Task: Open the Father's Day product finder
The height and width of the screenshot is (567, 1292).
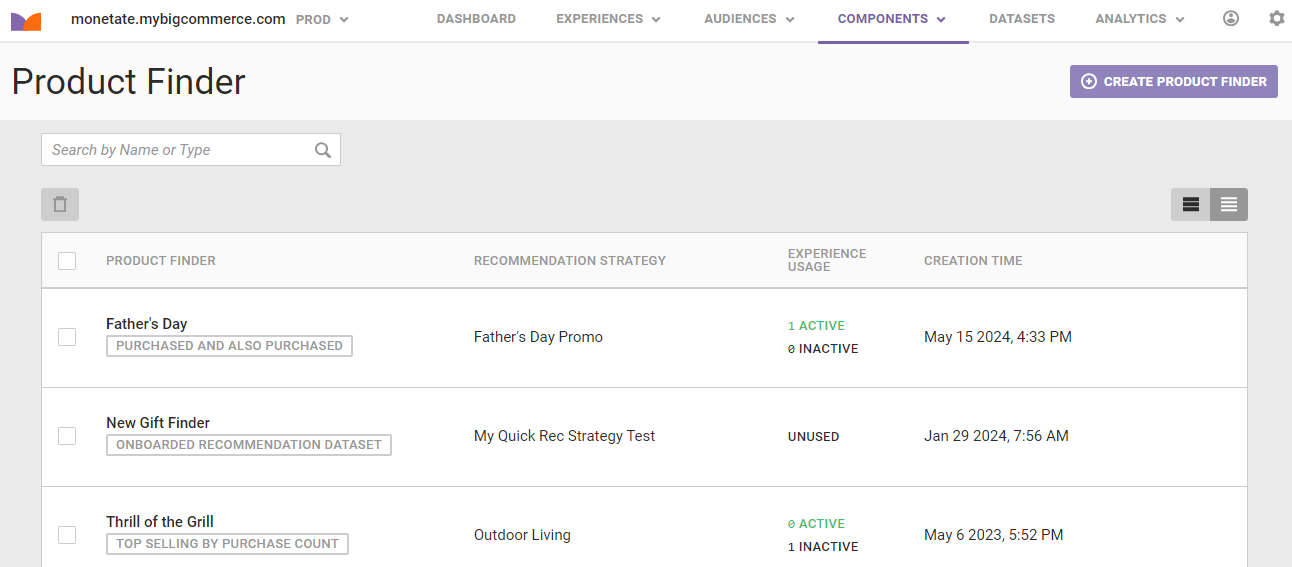Action: (x=147, y=324)
